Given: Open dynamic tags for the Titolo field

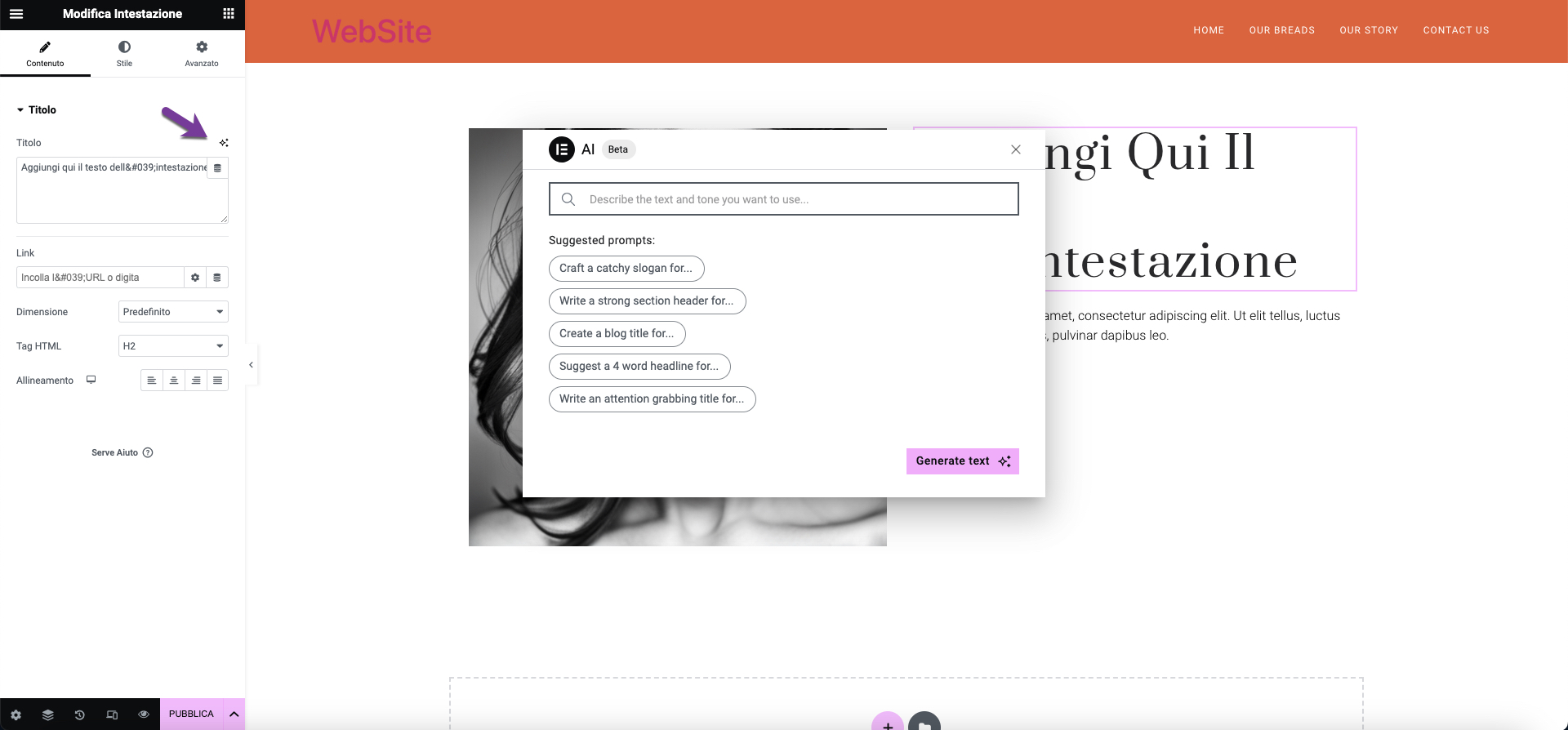Looking at the screenshot, I should (217, 168).
